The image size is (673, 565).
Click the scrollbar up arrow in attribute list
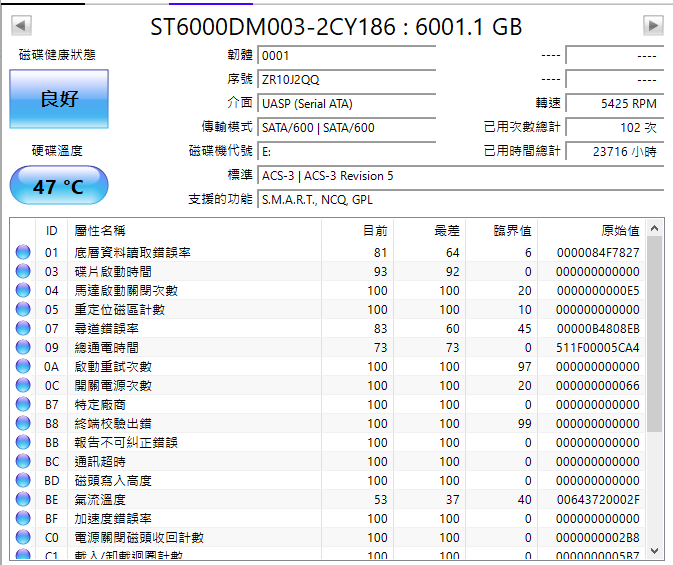tap(654, 228)
